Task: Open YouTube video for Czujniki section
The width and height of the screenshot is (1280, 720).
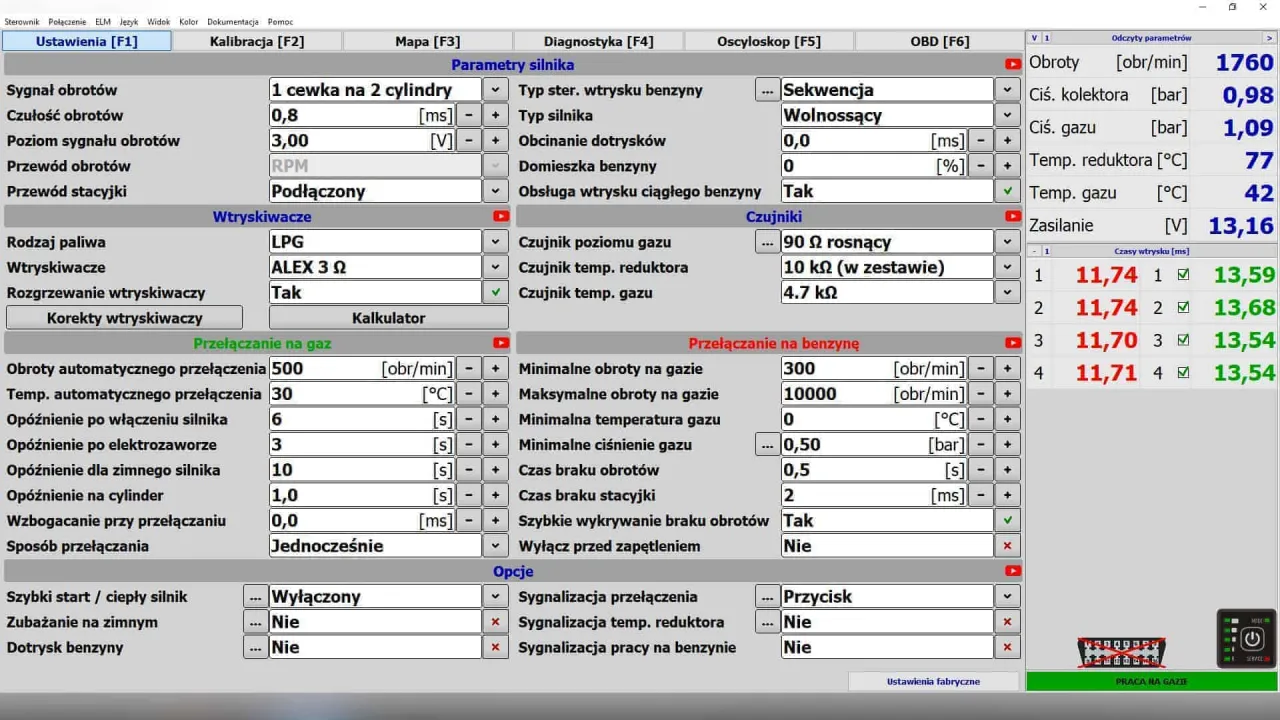Action: coord(1013,216)
